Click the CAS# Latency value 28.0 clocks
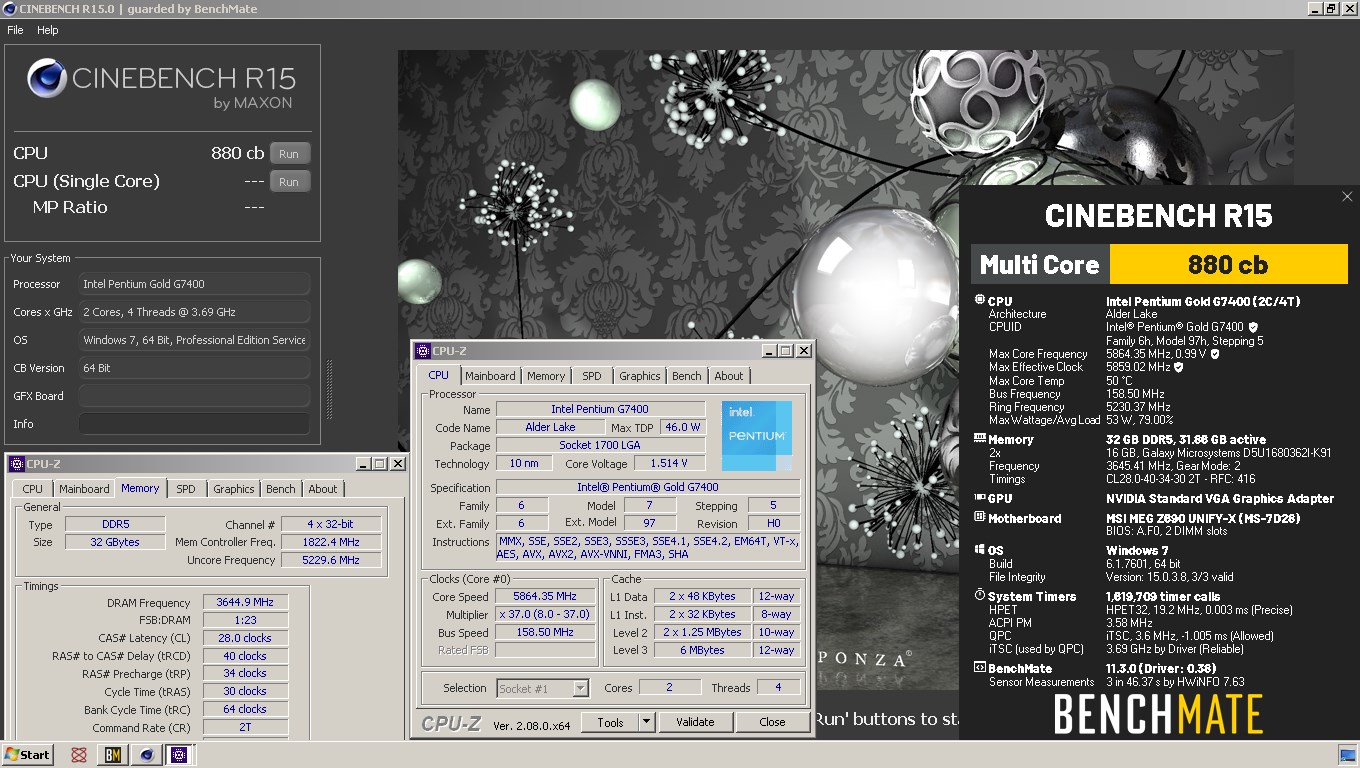This screenshot has width=1360, height=768. 245,638
